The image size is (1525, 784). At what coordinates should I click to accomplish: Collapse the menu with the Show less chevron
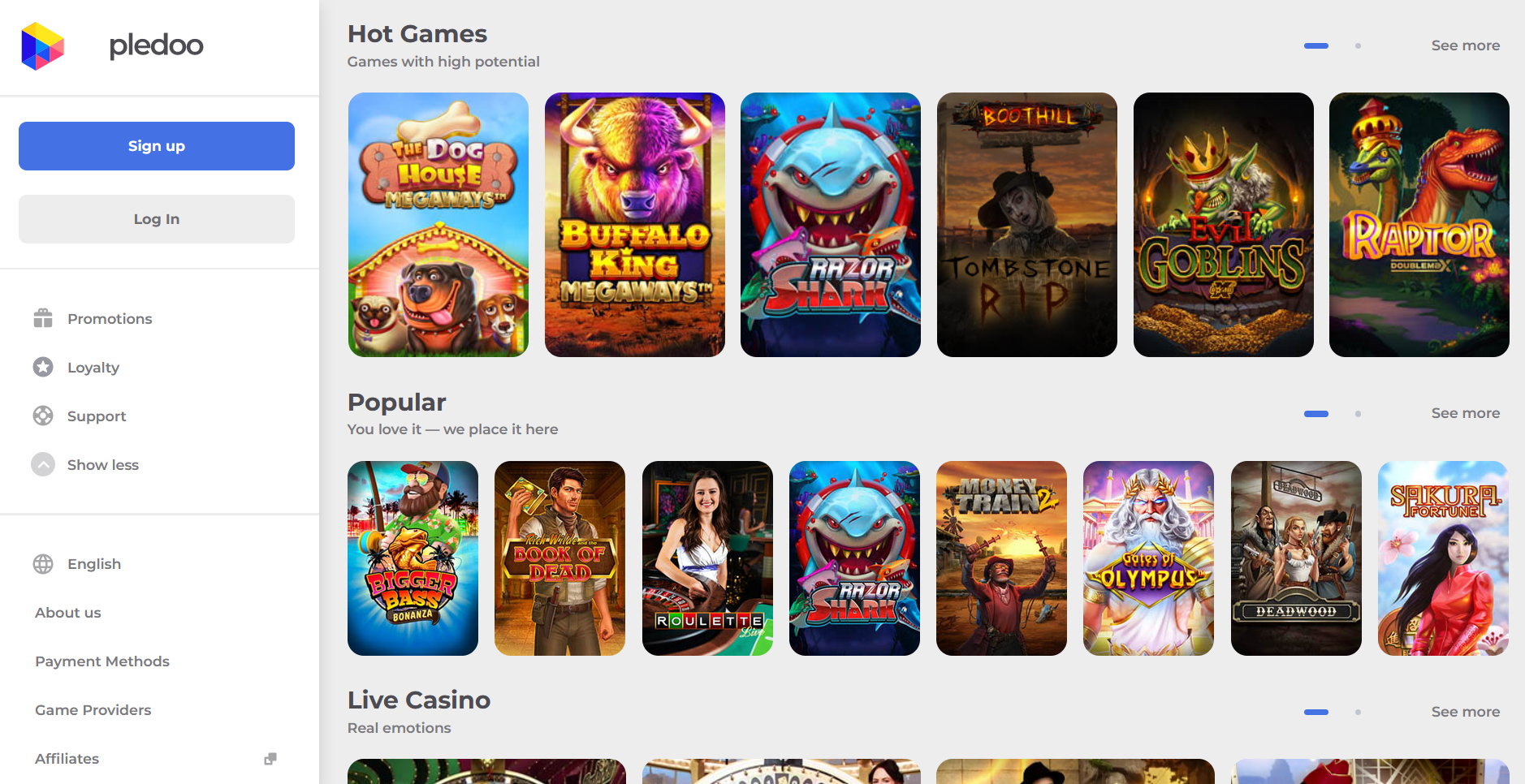pos(43,464)
